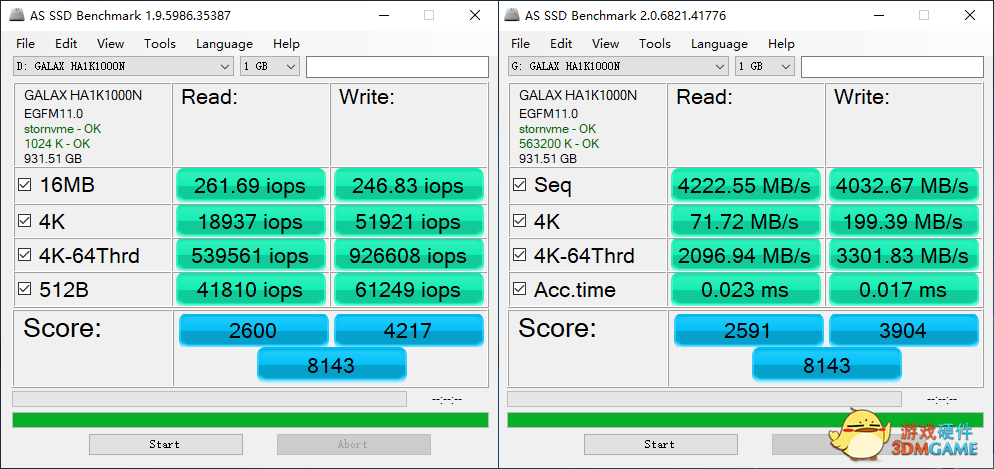Toggle the 16MB test checkbox
The width and height of the screenshot is (994, 469).
[x=25, y=186]
